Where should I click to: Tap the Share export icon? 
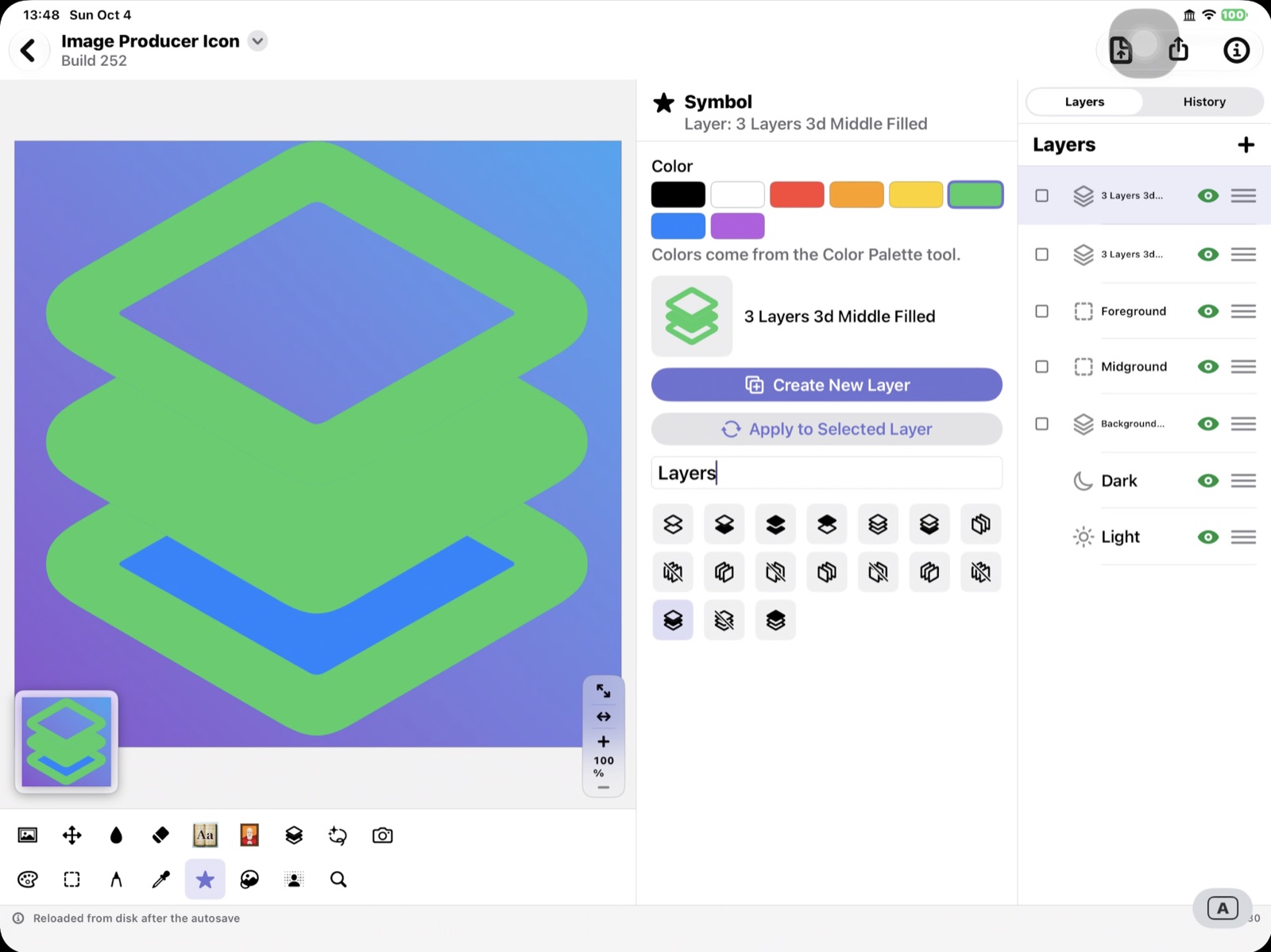coord(1179,49)
